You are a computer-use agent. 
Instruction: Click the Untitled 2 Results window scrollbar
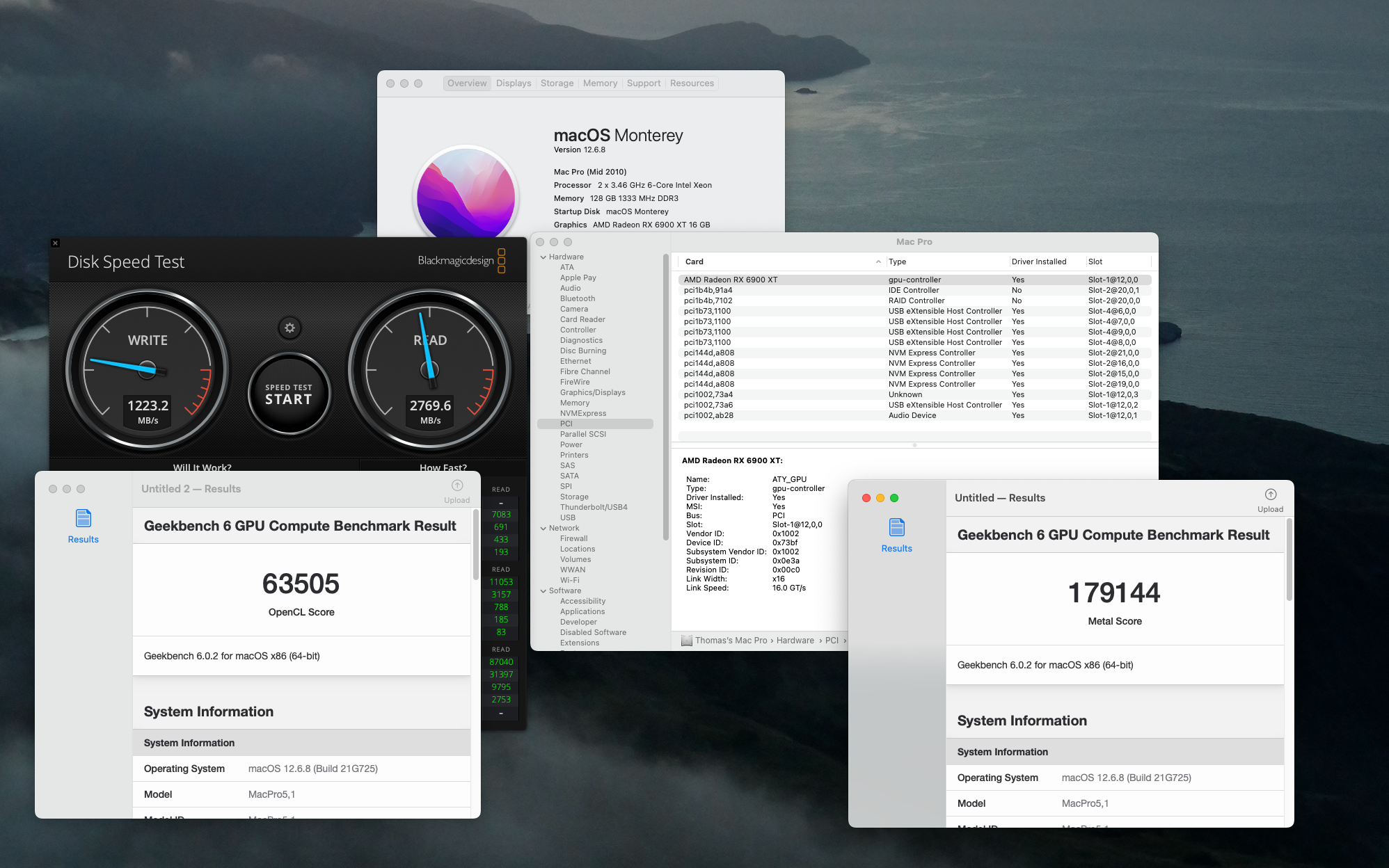(476, 544)
